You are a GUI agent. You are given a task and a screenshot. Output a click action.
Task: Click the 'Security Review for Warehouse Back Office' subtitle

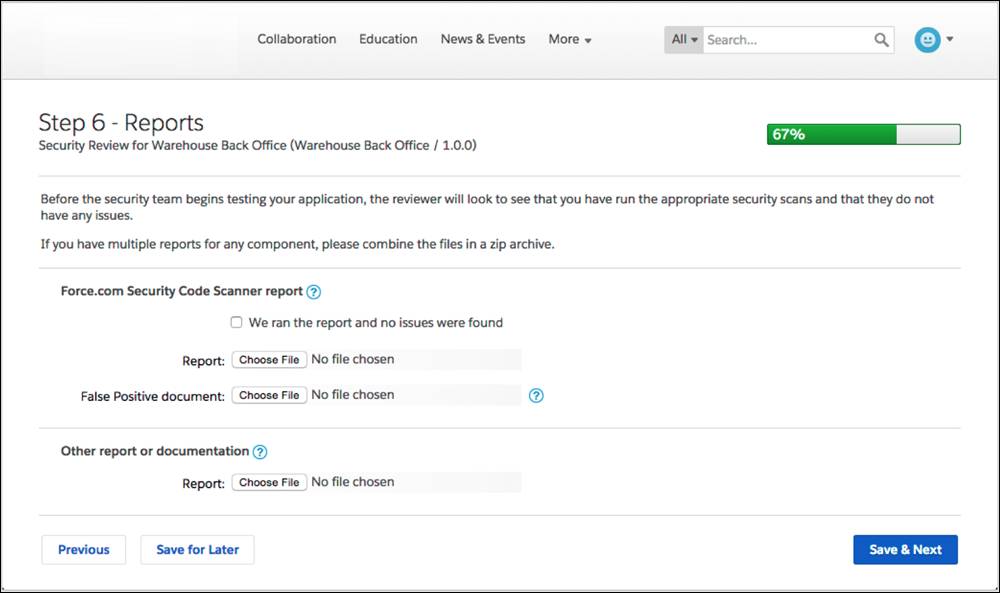point(257,145)
